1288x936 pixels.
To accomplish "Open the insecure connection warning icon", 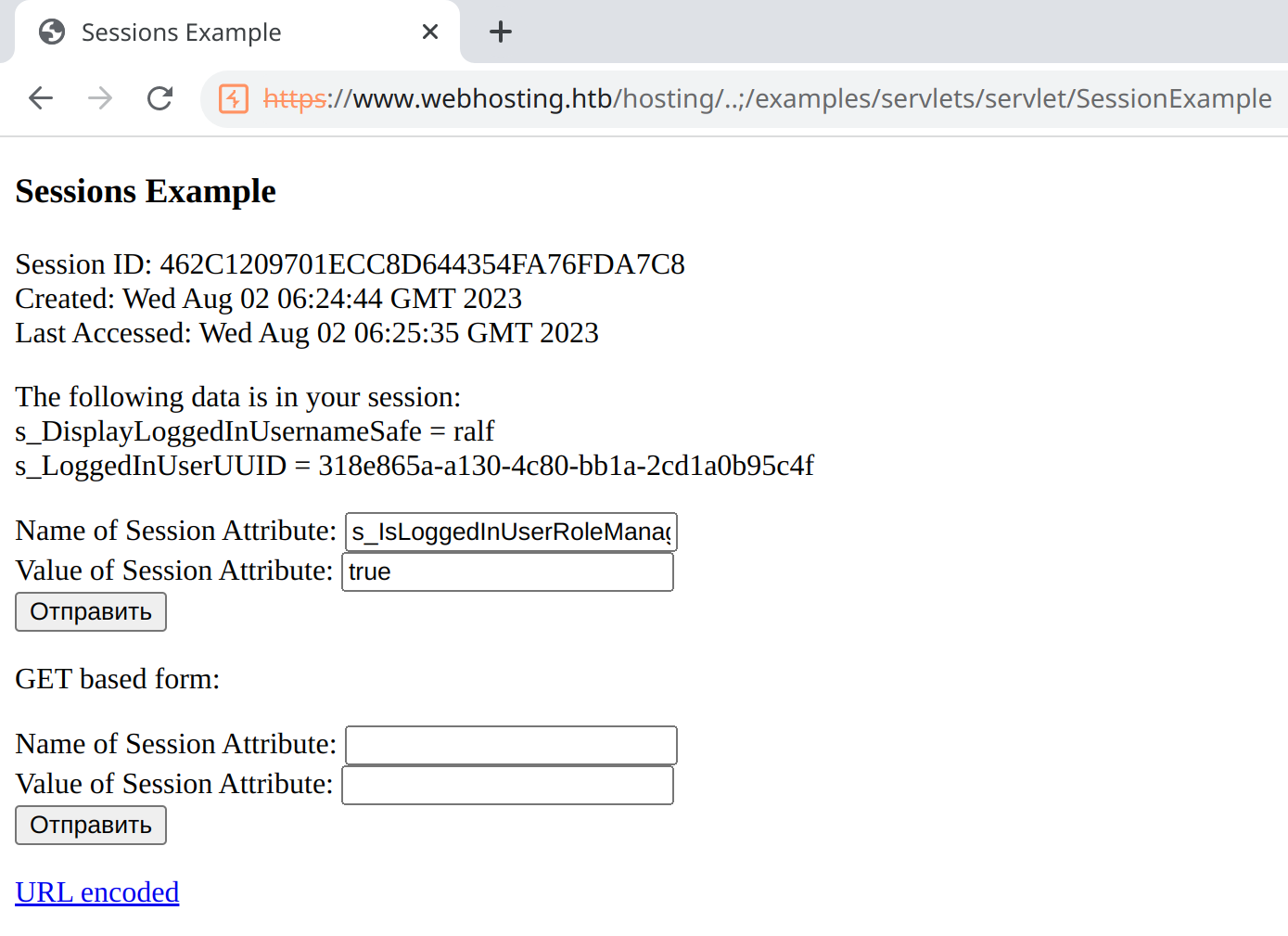I will (234, 98).
